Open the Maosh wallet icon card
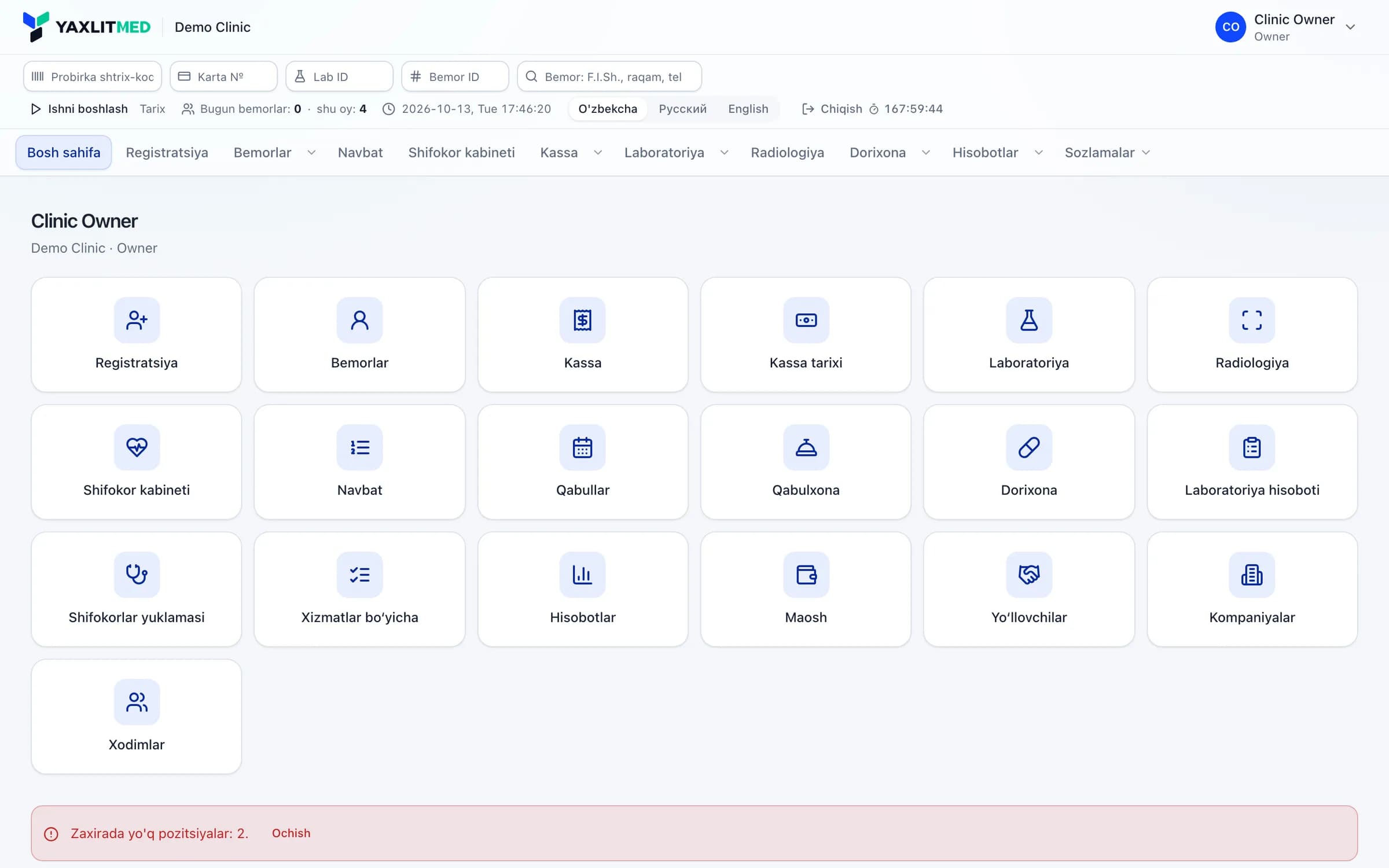The width and height of the screenshot is (1389, 868). [x=806, y=575]
